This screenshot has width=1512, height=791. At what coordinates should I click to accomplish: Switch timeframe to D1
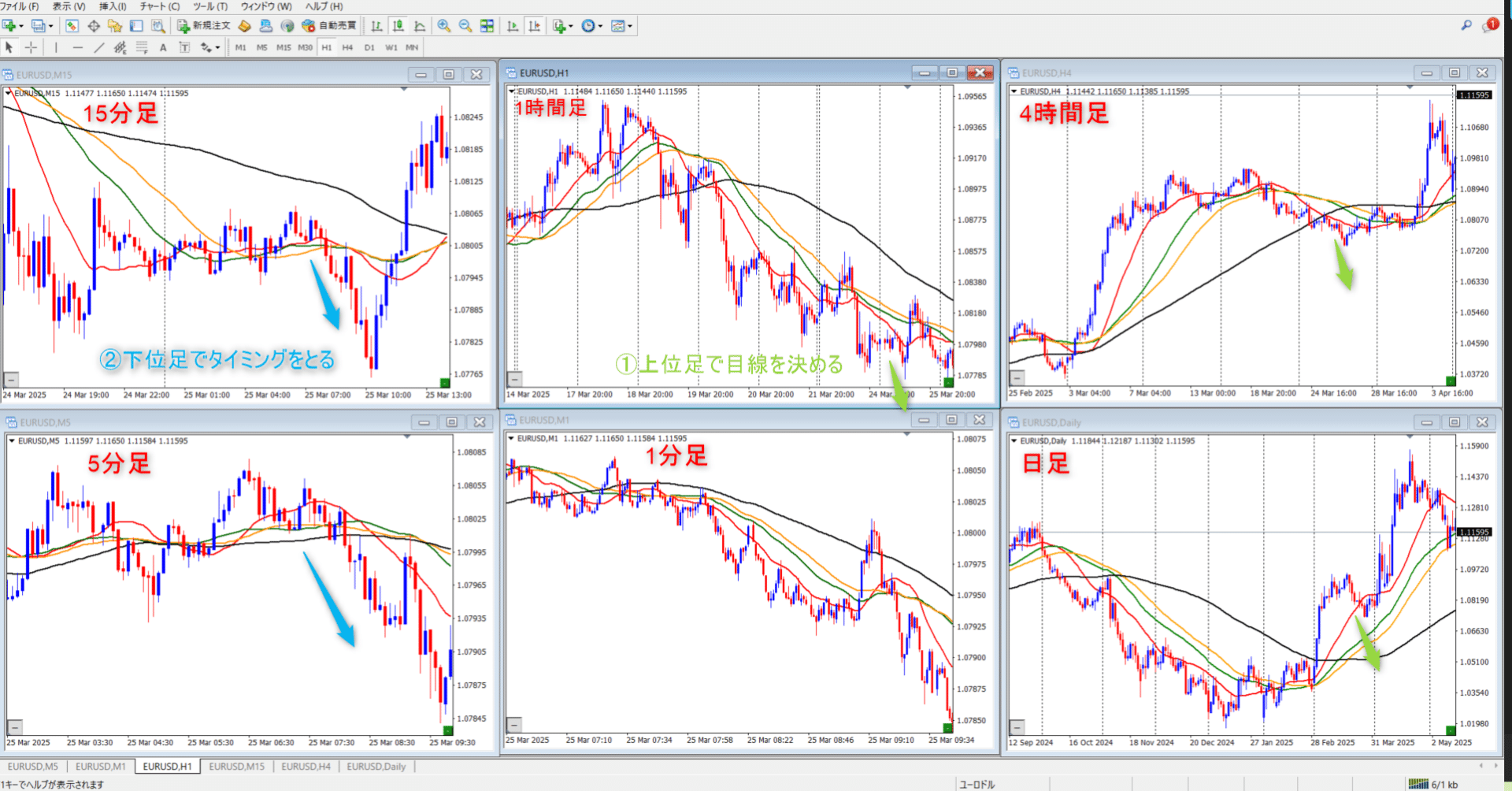tap(369, 47)
